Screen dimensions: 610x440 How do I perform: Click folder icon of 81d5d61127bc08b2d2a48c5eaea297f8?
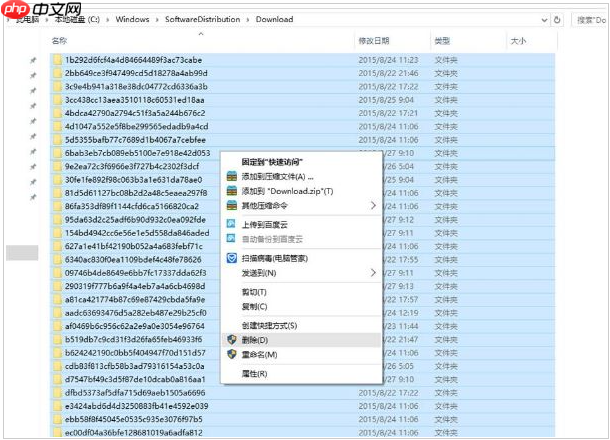57,193
